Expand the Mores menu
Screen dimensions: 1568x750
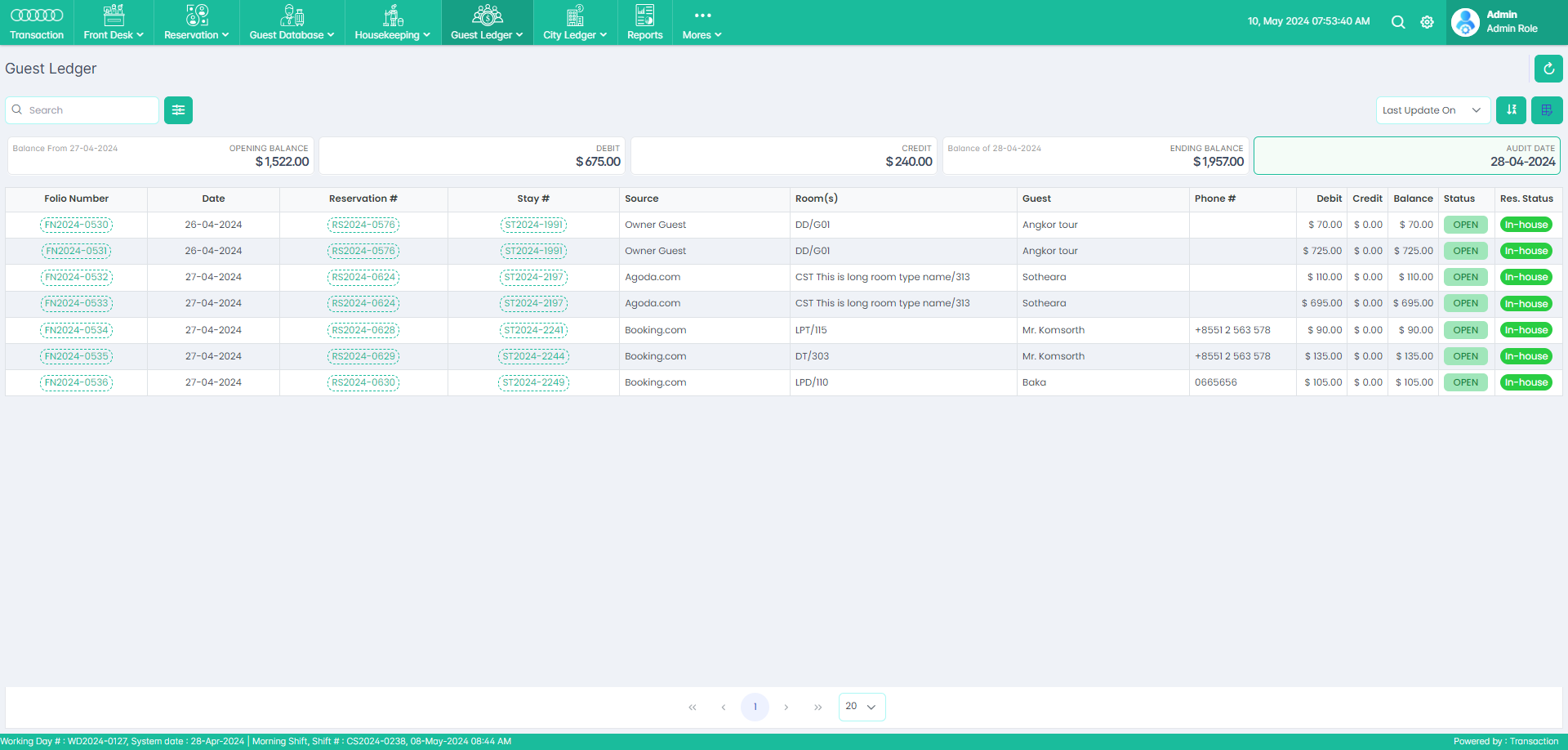tap(702, 23)
